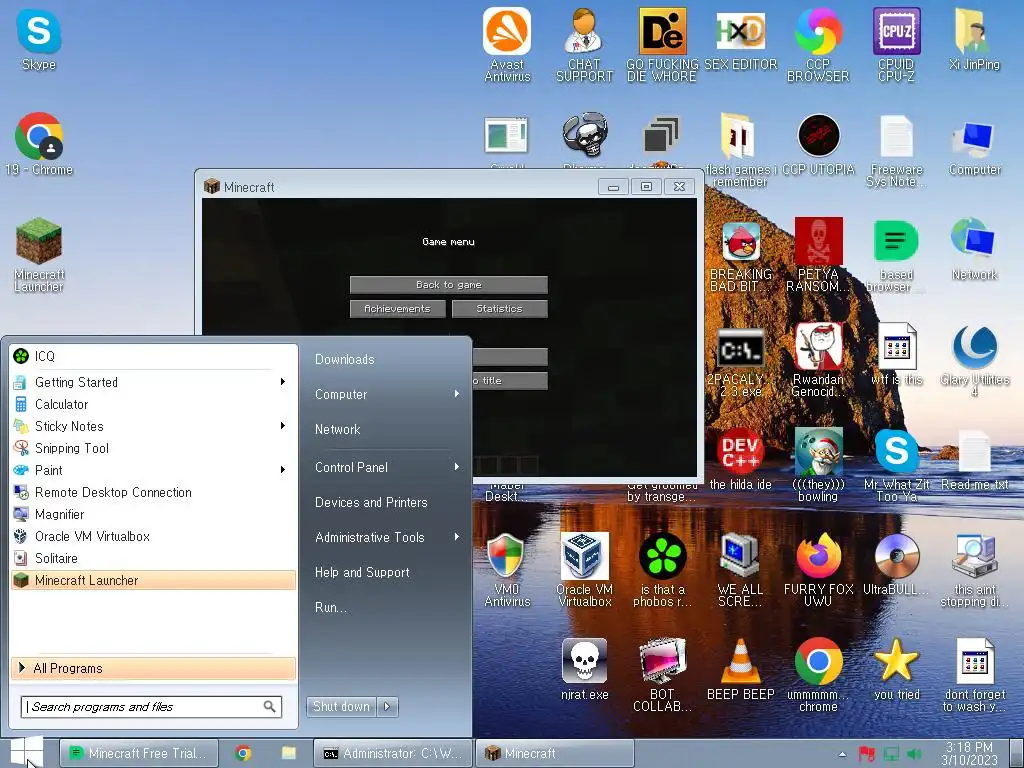The width and height of the screenshot is (1024, 768).
Task: Click the Shut down button
Action: (341, 706)
